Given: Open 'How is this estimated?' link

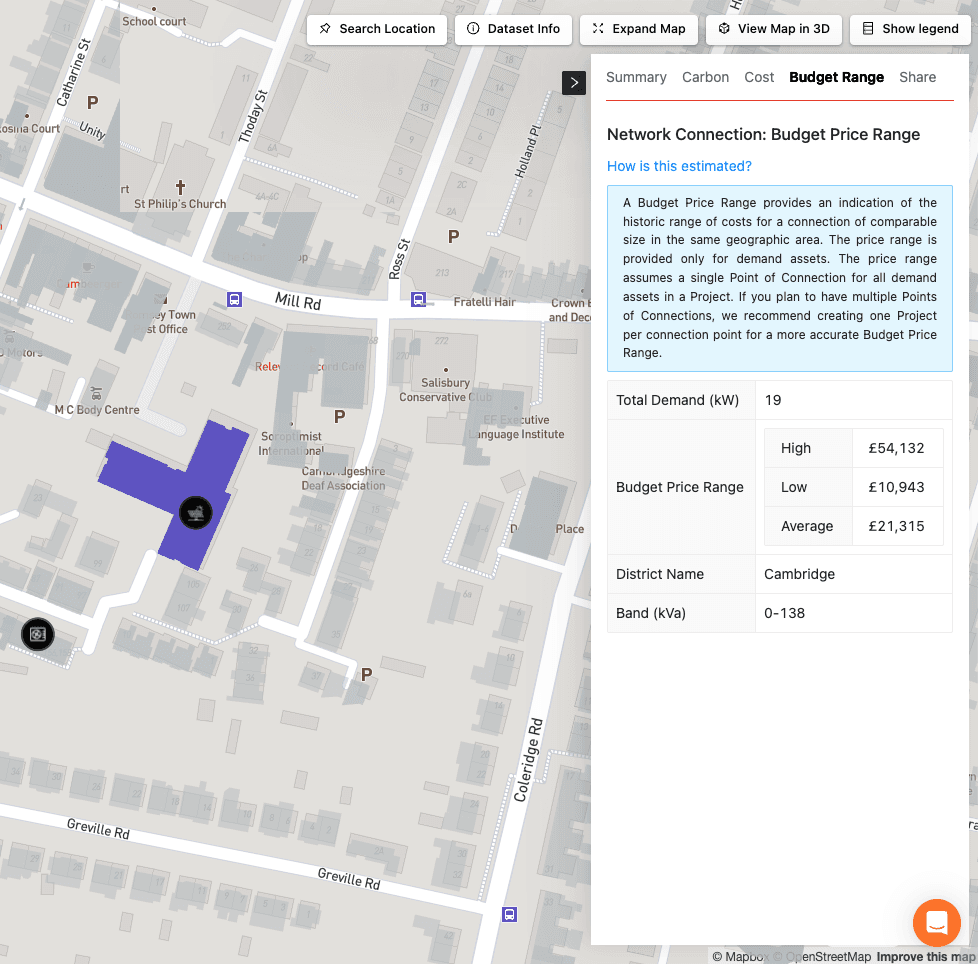Looking at the screenshot, I should point(679,166).
